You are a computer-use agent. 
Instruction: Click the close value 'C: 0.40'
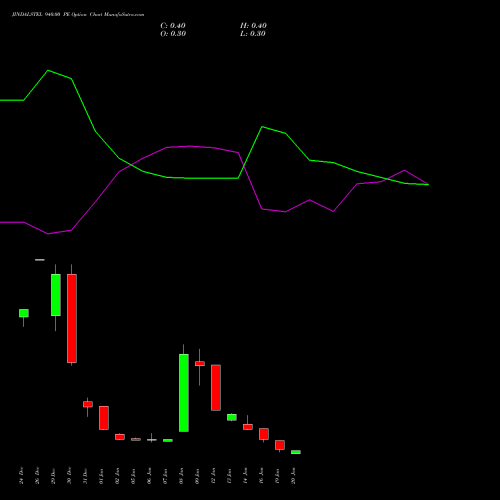[173, 26]
